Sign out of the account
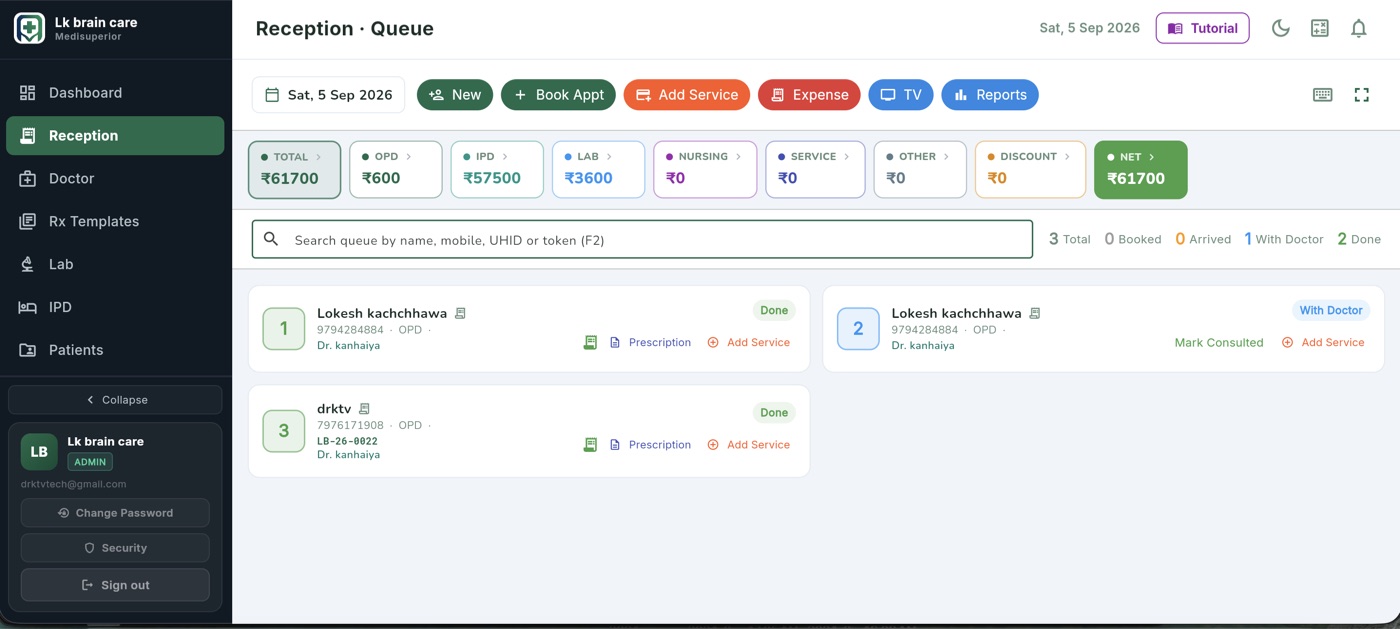Screen dimensions: 1400x629 [115, 585]
